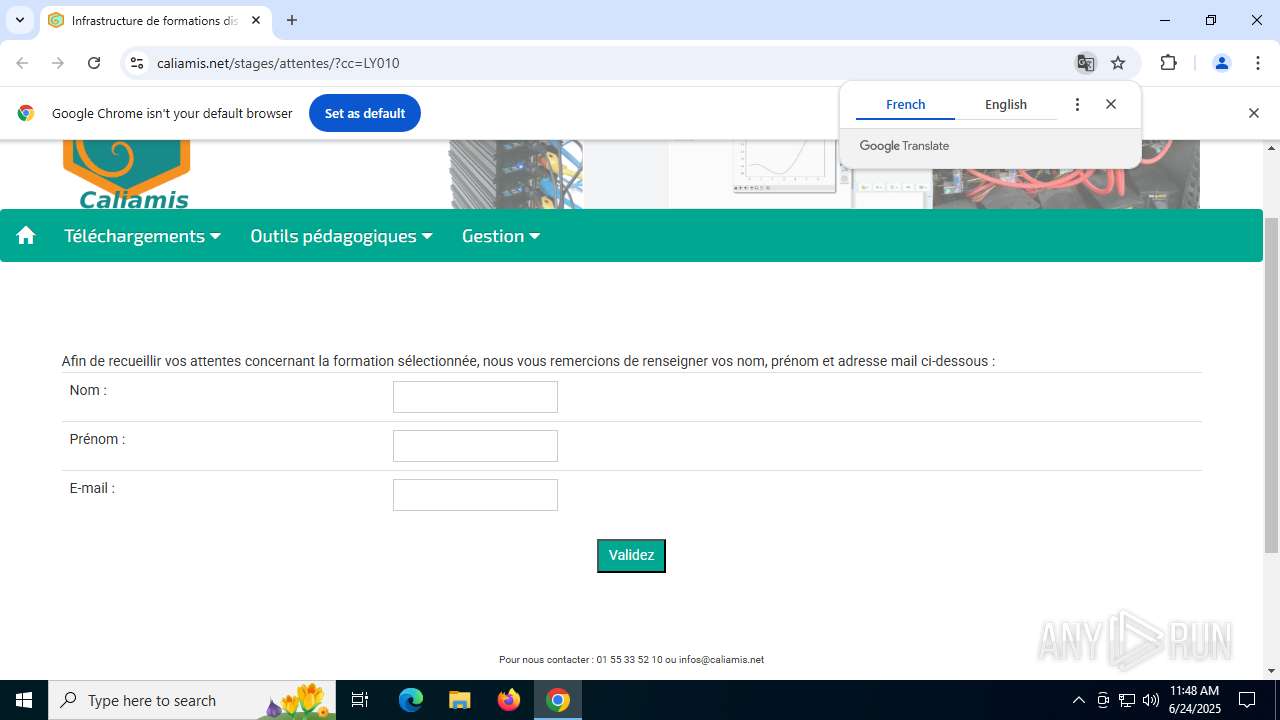Open Task View on taskbar
1280x720 pixels.
click(361, 700)
